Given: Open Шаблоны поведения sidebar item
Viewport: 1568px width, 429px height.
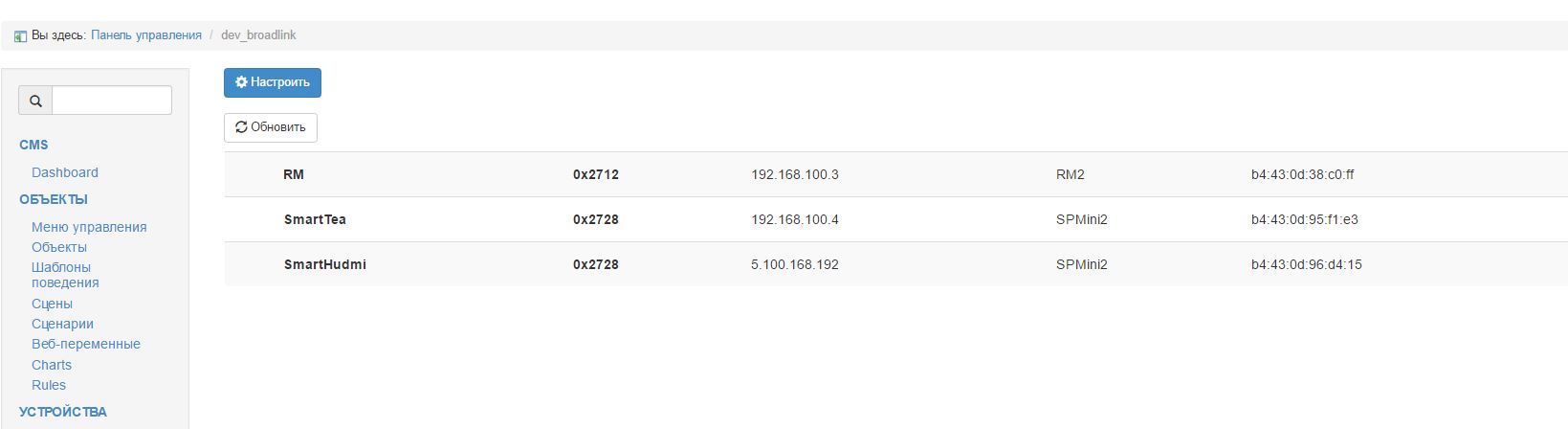Looking at the screenshot, I should (65, 275).
